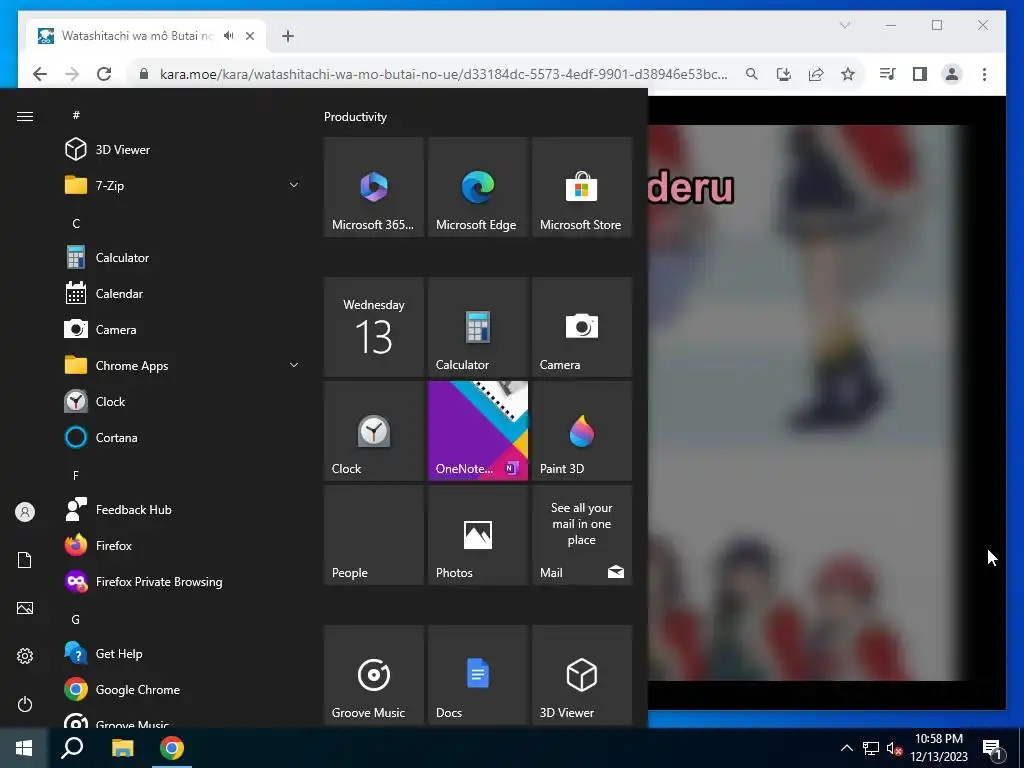Viewport: 1024px width, 768px height.
Task: Open Settings gear in Start sidebar
Action: pyautogui.click(x=25, y=656)
